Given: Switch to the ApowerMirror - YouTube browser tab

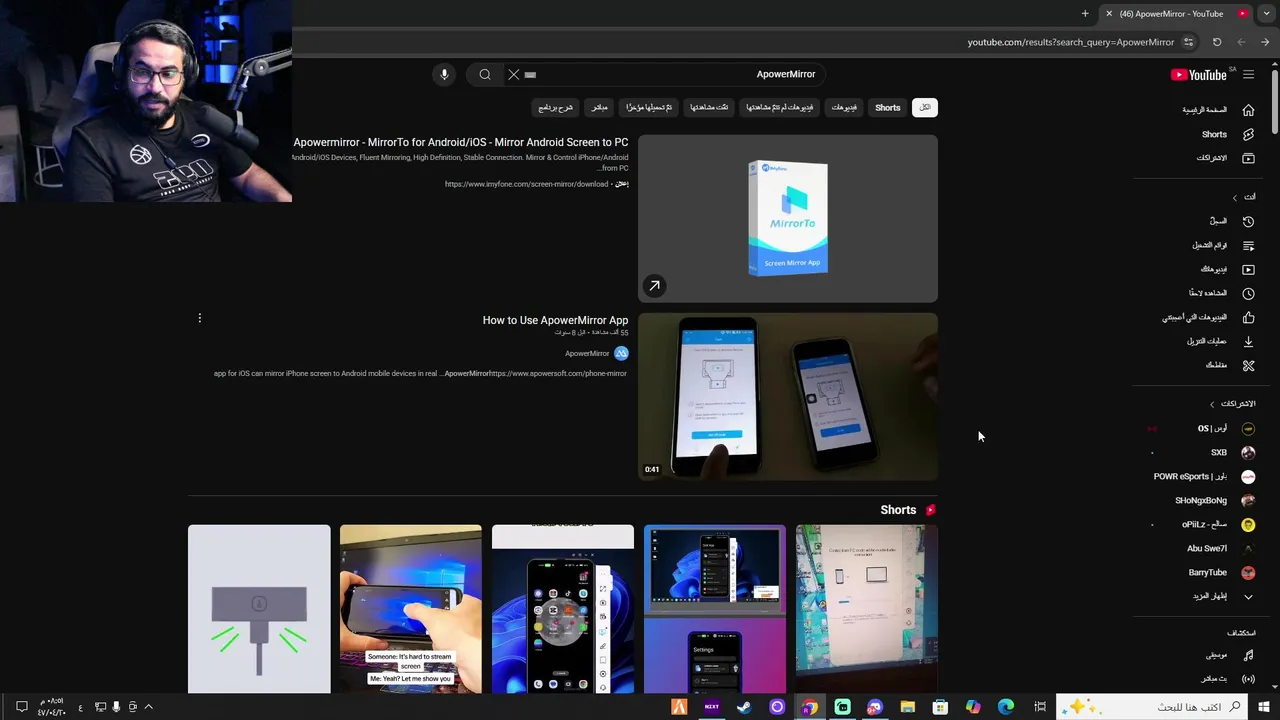Looking at the screenshot, I should click(x=1176, y=13).
